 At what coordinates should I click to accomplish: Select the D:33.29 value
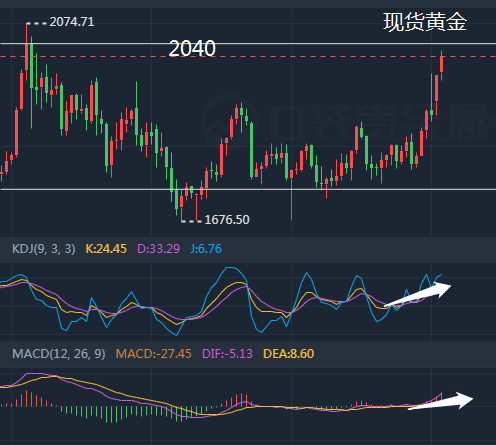[158, 249]
